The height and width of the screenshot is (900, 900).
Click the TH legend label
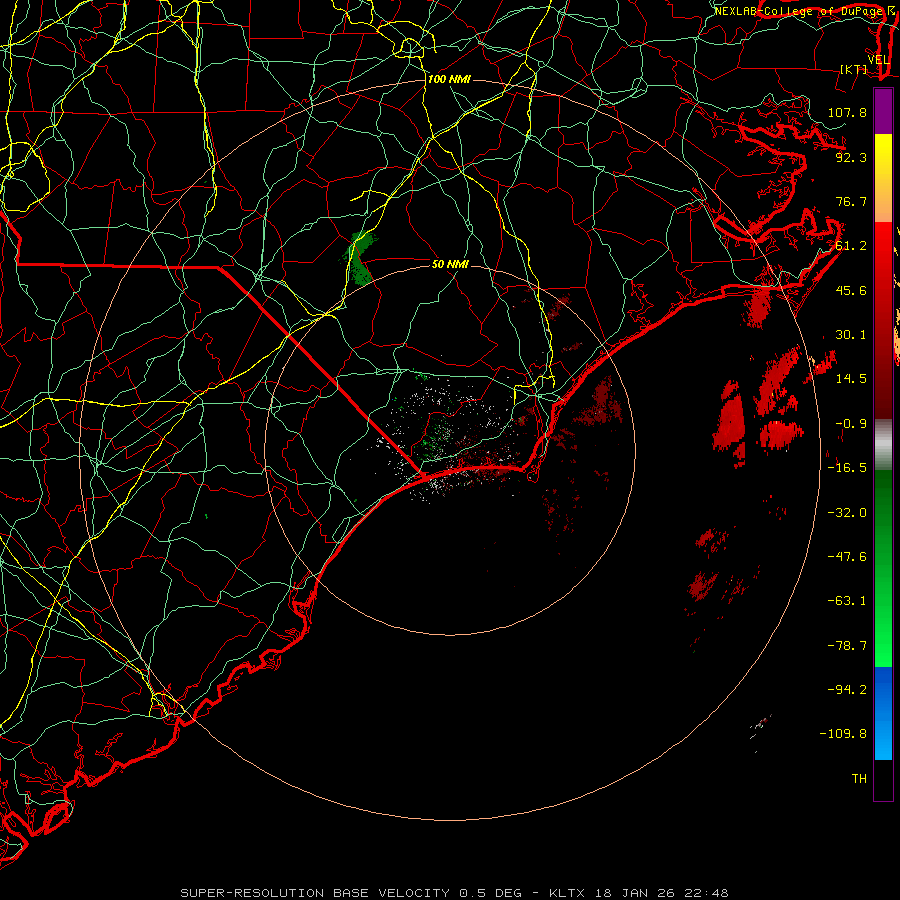pyautogui.click(x=859, y=778)
